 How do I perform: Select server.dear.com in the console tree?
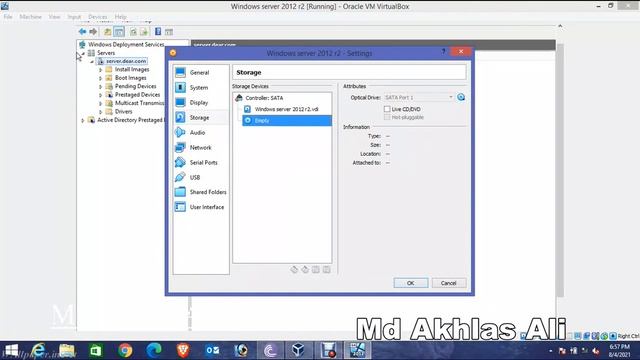126,61
